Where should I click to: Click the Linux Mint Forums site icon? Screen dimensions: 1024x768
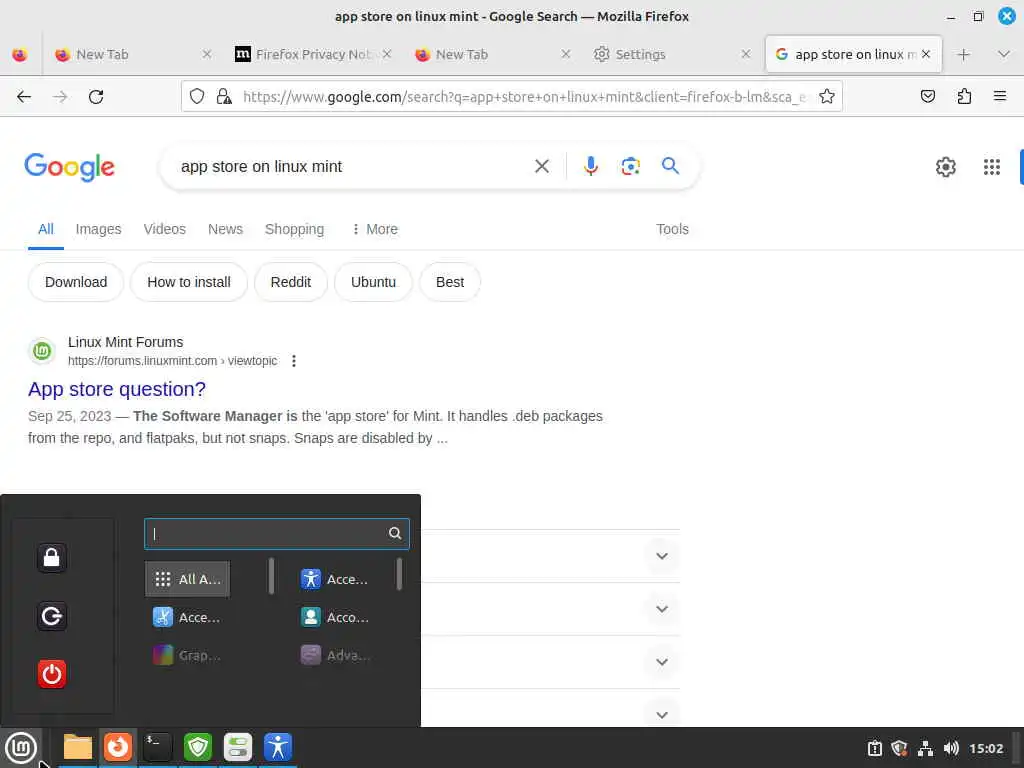[42, 351]
